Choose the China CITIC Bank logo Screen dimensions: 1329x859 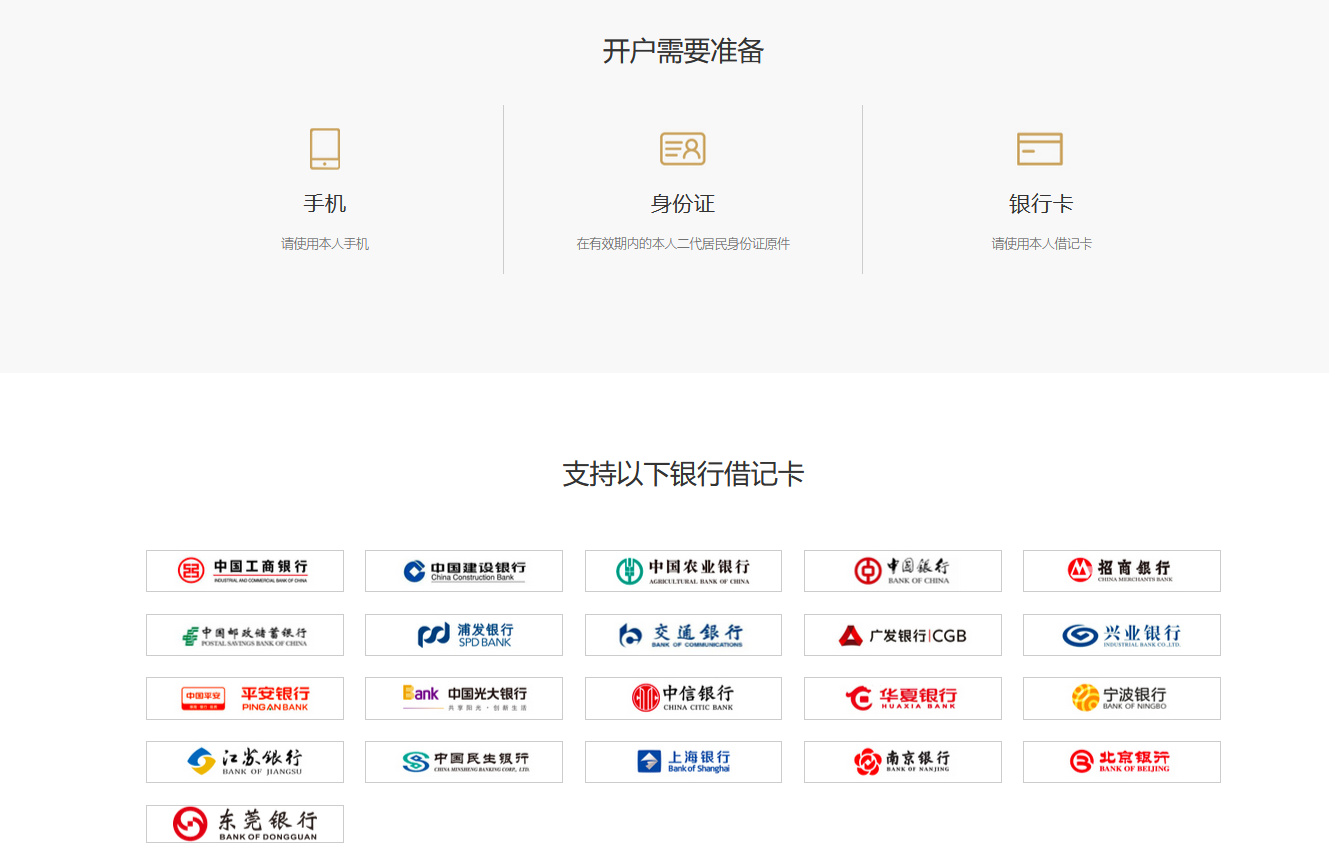pos(683,698)
